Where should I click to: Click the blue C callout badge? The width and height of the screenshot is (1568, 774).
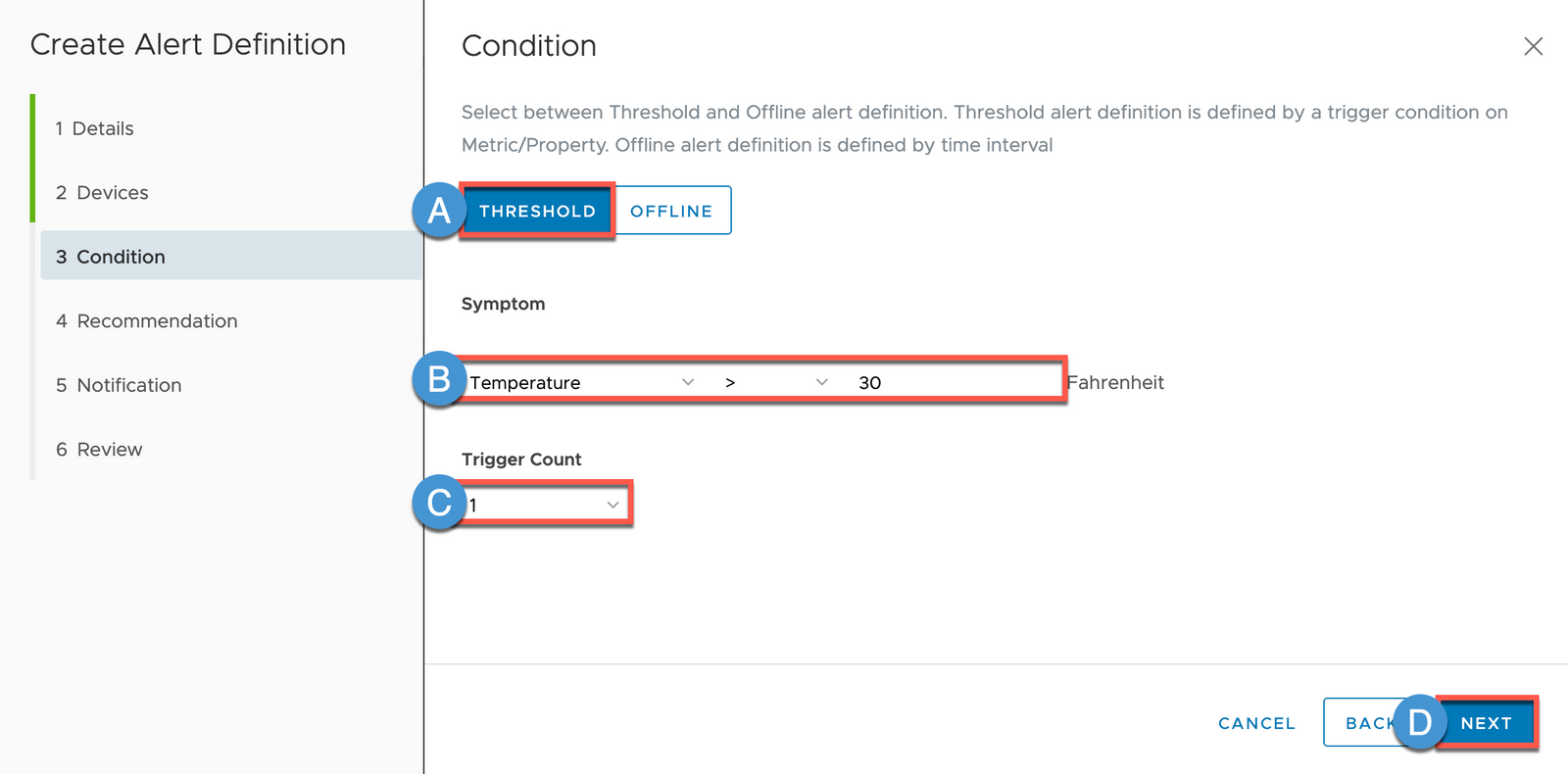tap(439, 503)
